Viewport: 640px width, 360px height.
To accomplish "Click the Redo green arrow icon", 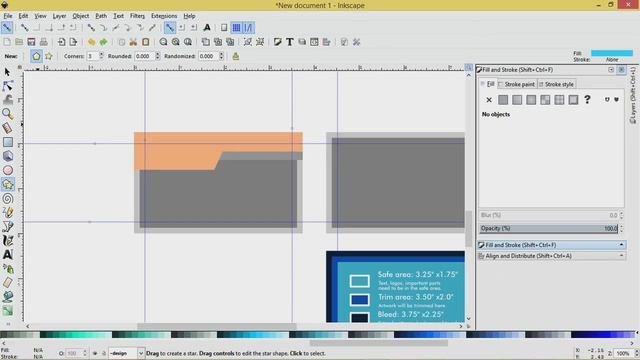I will coord(103,42).
